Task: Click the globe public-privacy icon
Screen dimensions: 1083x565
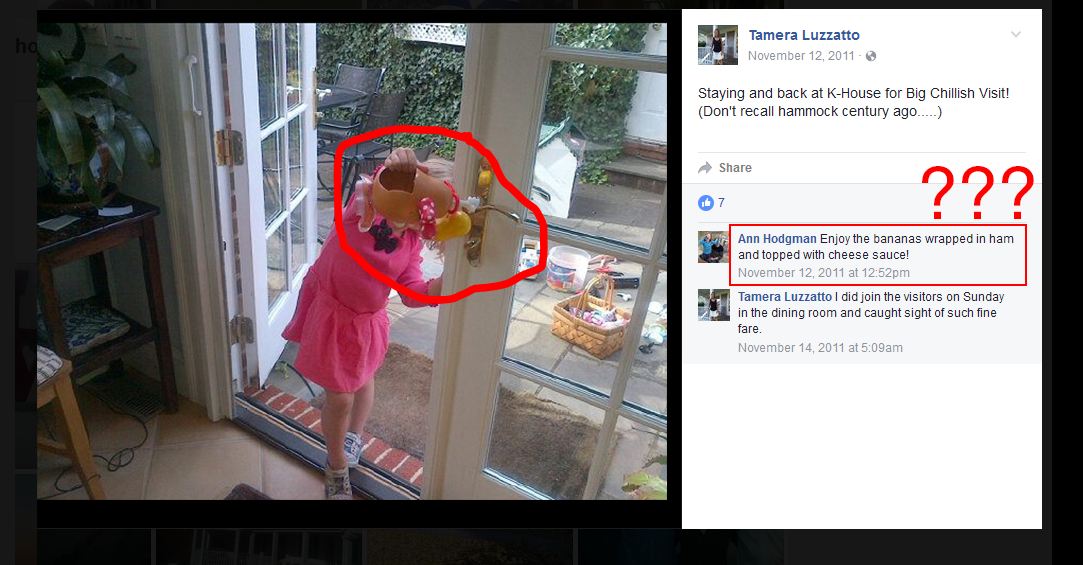Action: pyautogui.click(x=871, y=56)
